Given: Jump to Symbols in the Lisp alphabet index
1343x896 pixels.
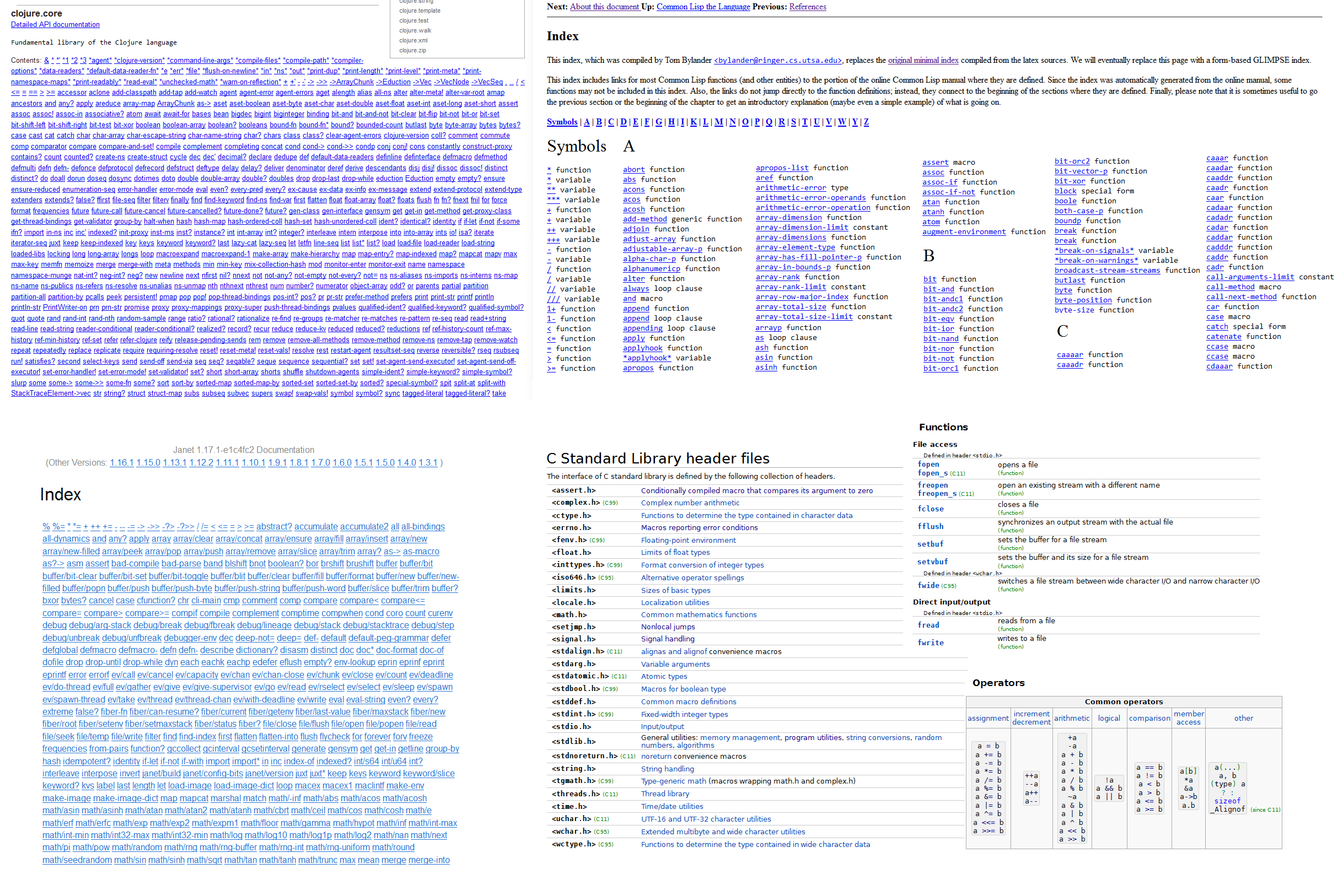Looking at the screenshot, I should 562,122.
